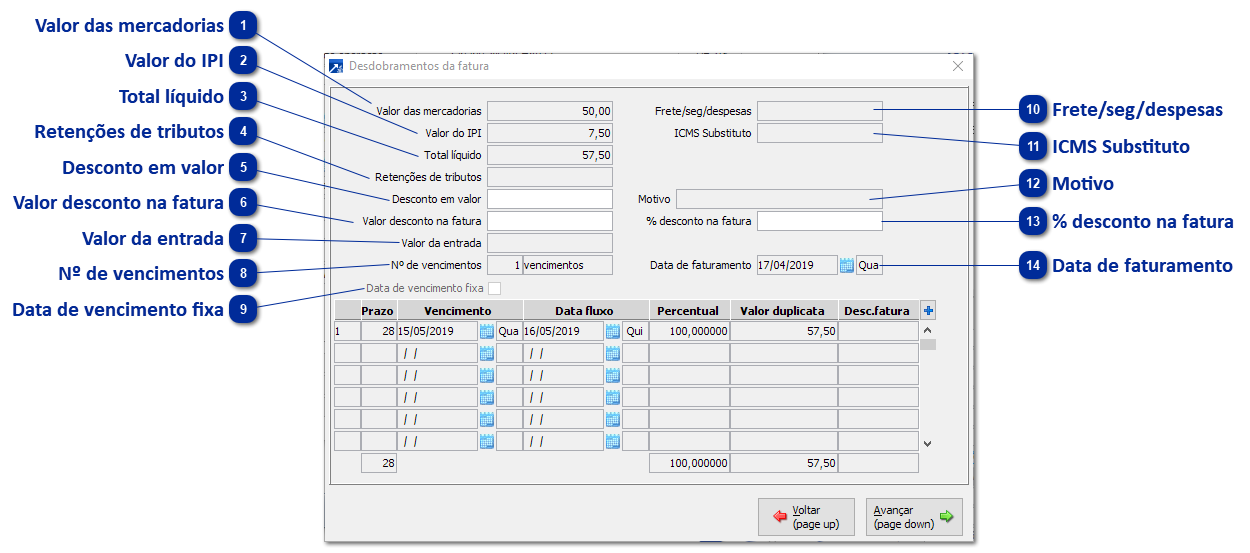Click the Valor duplicata column header

783,311
